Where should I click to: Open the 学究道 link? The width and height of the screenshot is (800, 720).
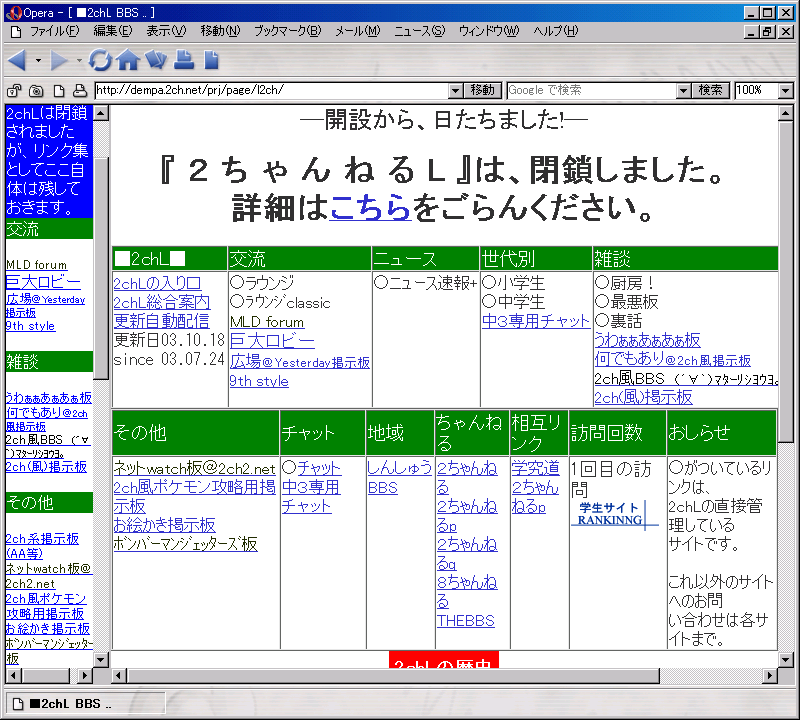click(536, 468)
